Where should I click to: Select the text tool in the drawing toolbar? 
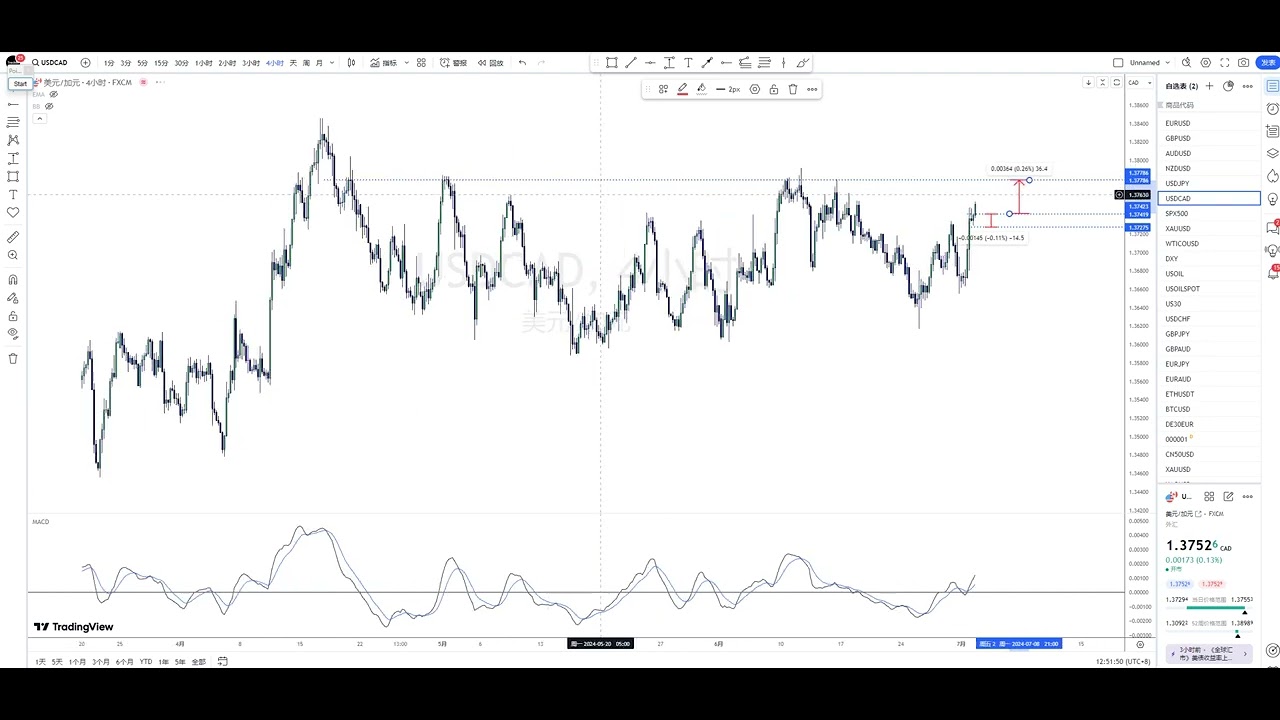coord(688,63)
